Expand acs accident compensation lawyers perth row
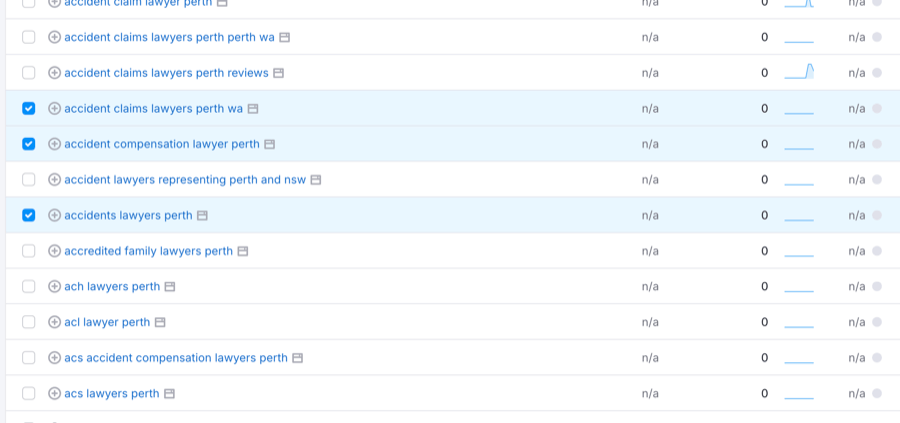Viewport: 900px width, 423px height. point(54,358)
